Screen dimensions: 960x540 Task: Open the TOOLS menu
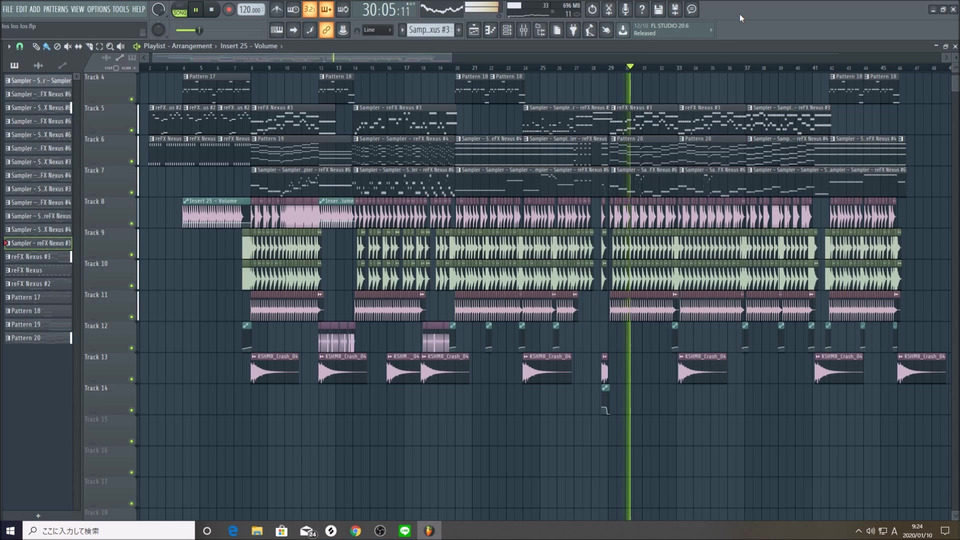coord(121,9)
